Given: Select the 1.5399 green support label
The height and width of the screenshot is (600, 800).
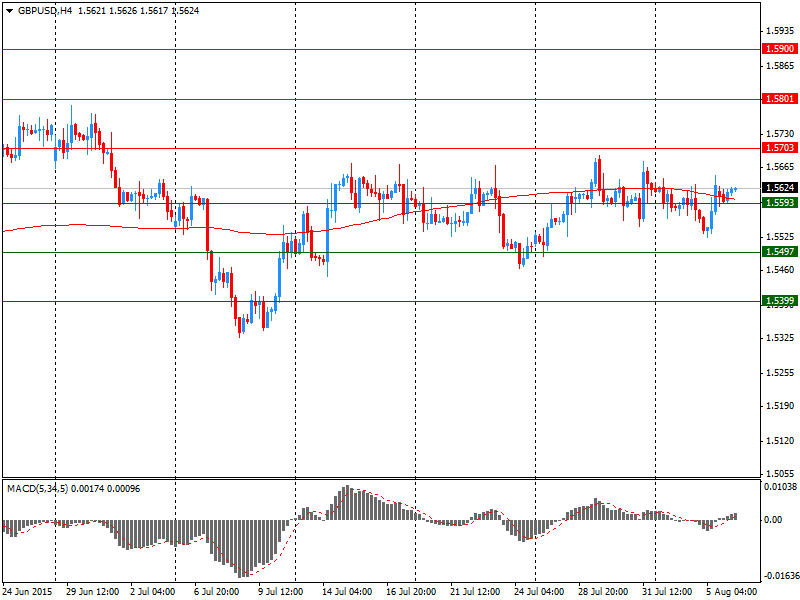Looking at the screenshot, I should coord(780,301).
